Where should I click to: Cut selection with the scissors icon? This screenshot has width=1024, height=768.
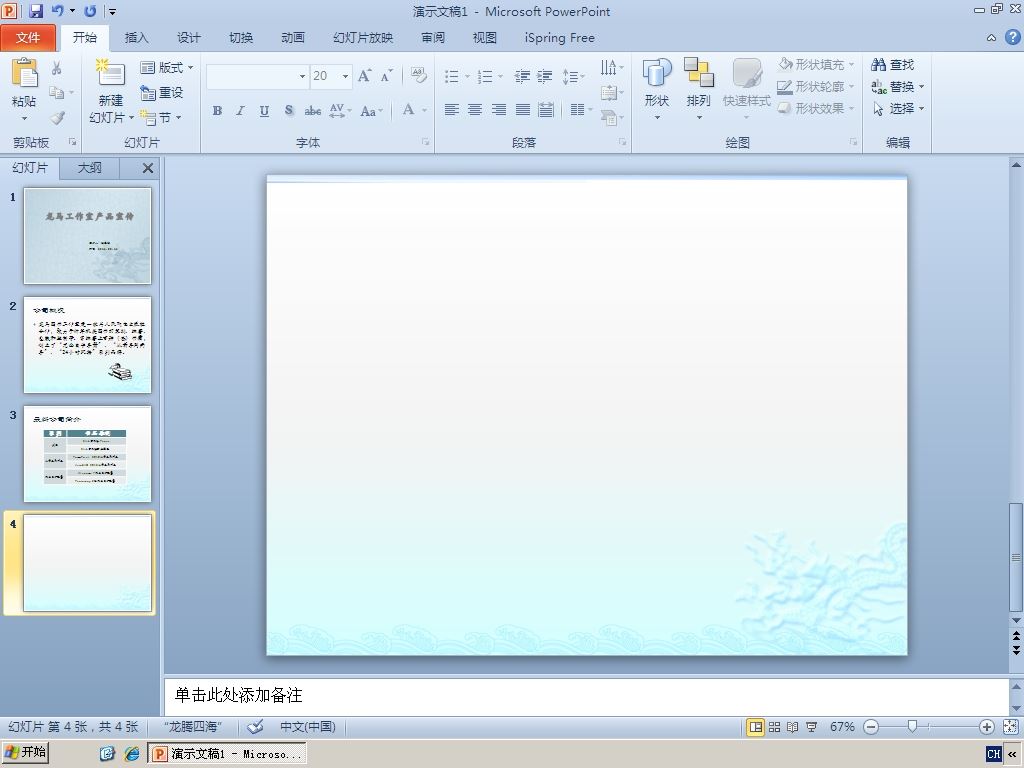(57, 68)
